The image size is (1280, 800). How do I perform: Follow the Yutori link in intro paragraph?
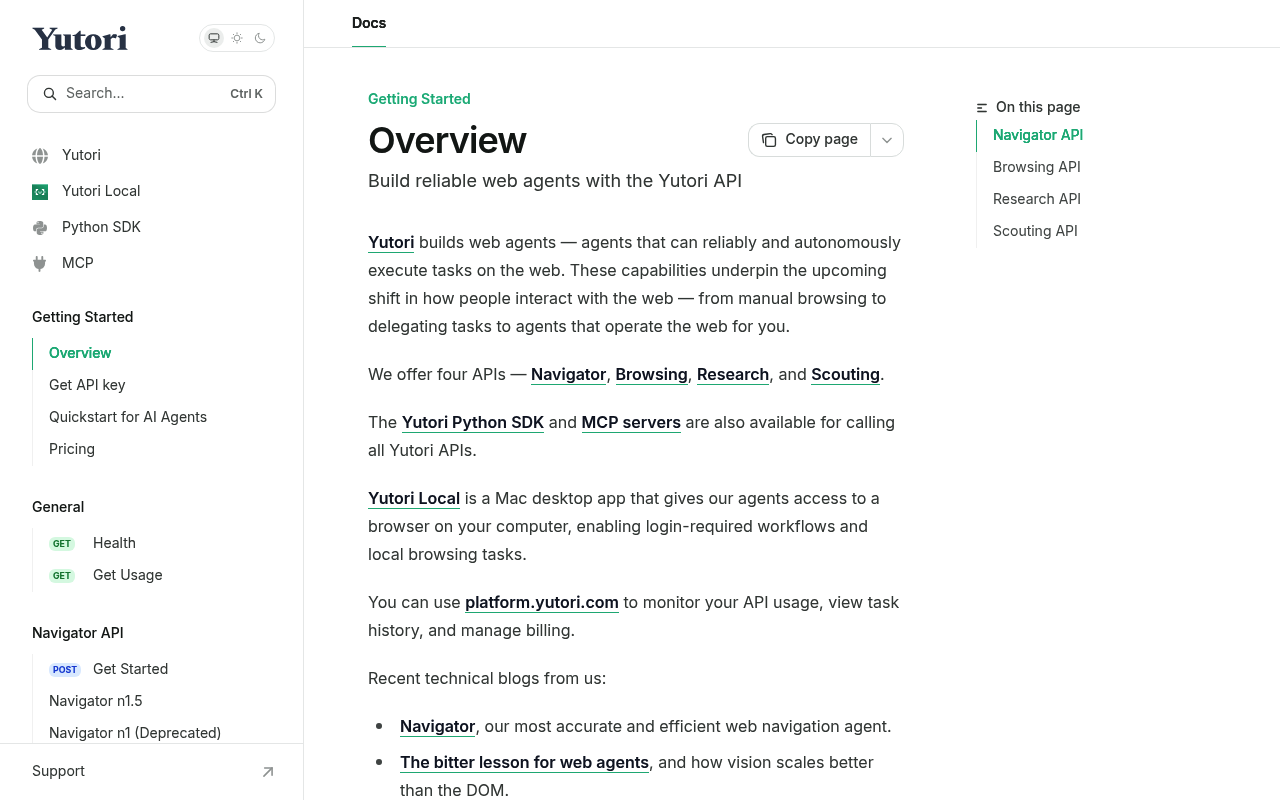(x=391, y=242)
